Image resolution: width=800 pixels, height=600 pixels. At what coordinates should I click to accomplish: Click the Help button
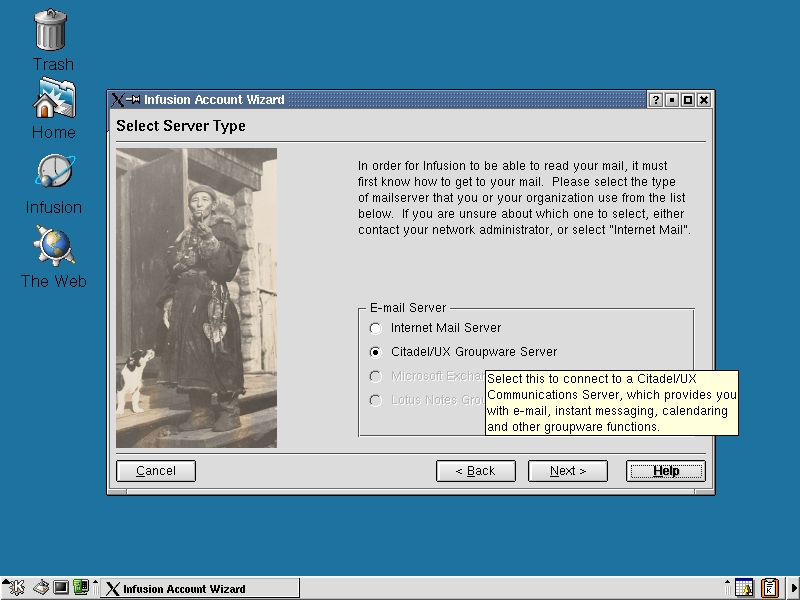pyautogui.click(x=666, y=471)
